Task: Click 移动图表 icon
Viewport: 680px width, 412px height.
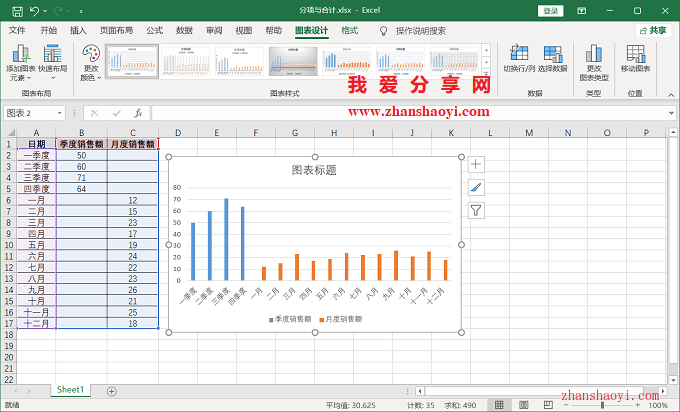Action: coord(635,59)
